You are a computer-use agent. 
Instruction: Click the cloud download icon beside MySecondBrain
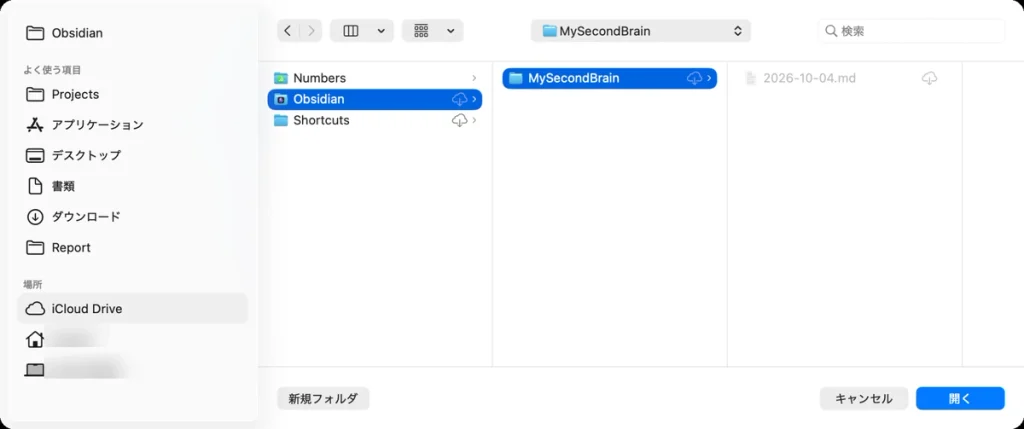(695, 78)
